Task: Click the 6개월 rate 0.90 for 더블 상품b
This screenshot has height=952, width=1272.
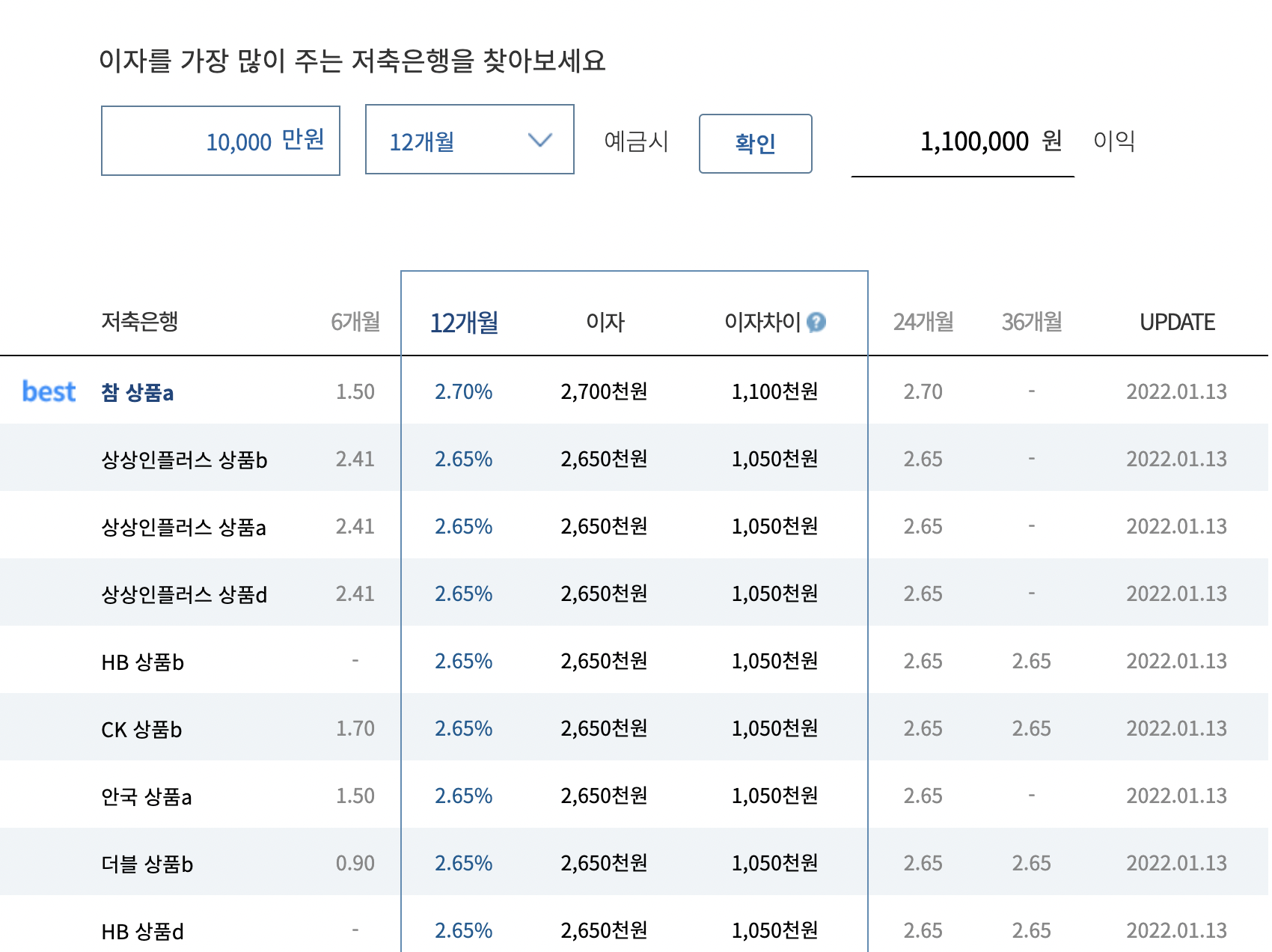Action: tap(355, 863)
